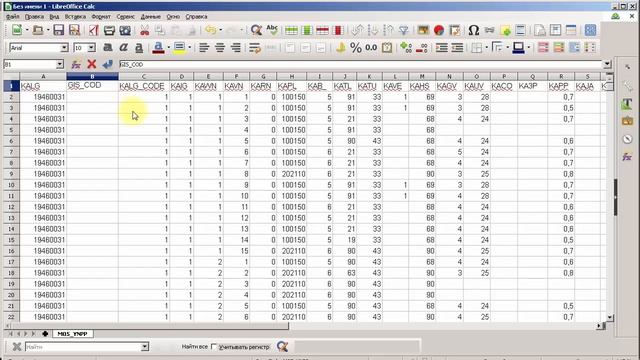Toggle italic formatting

[123, 48]
